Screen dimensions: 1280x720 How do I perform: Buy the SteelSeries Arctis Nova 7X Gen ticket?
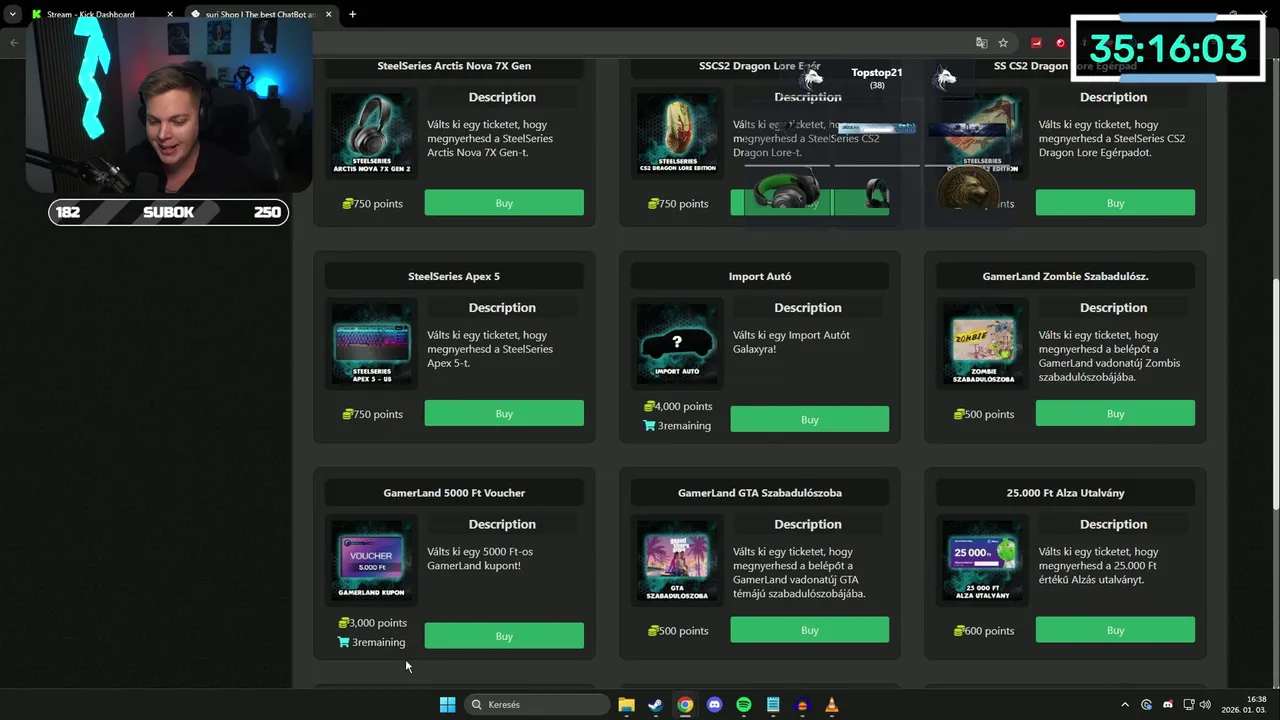tap(504, 203)
